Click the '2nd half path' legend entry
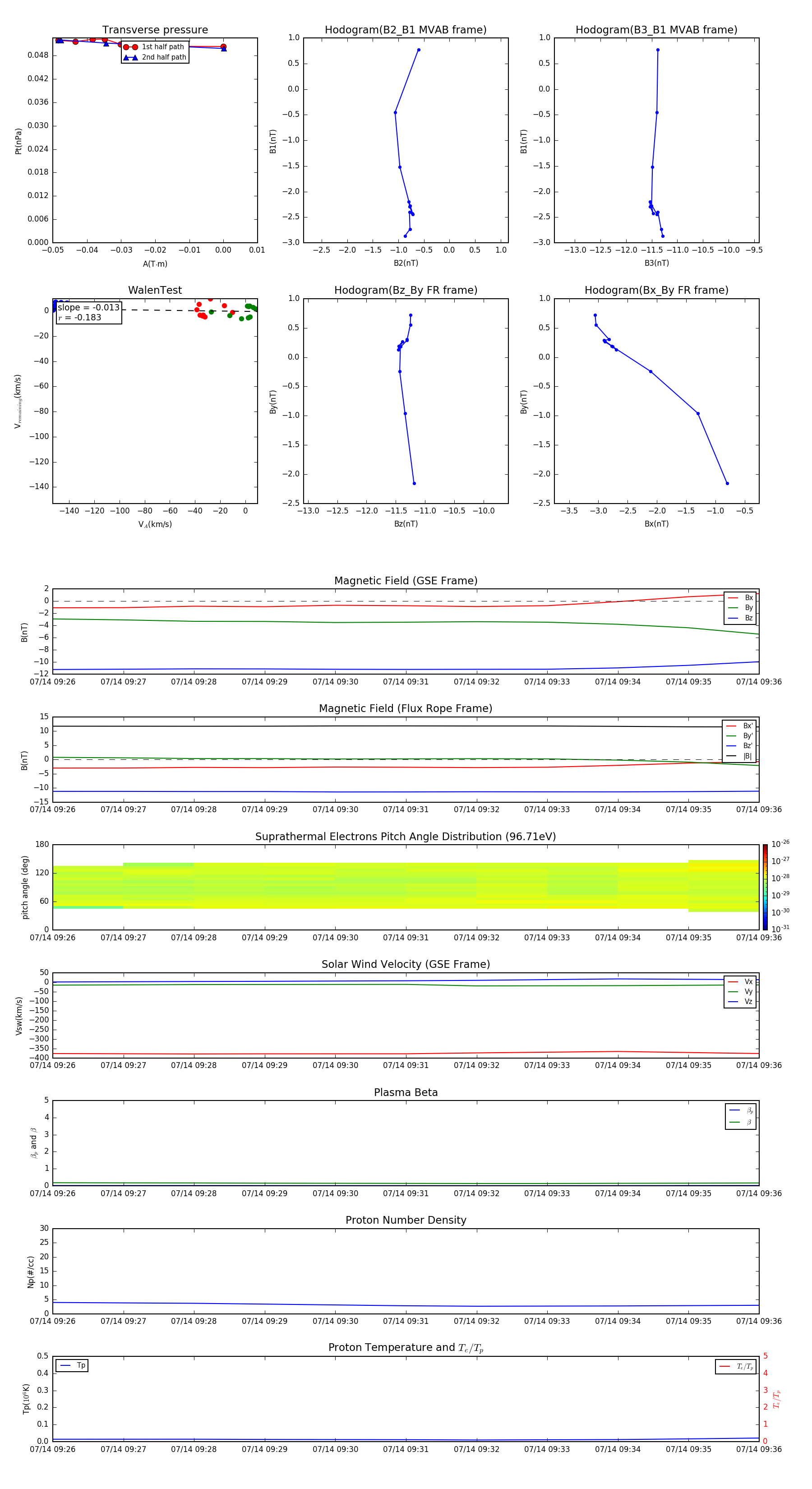 point(155,57)
